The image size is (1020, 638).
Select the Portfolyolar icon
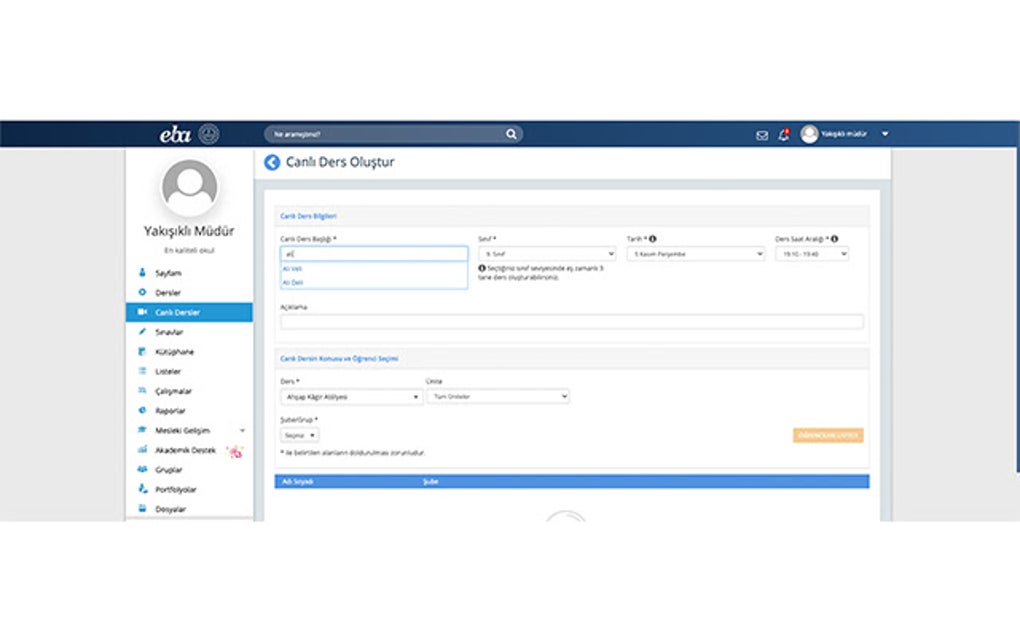click(143, 489)
